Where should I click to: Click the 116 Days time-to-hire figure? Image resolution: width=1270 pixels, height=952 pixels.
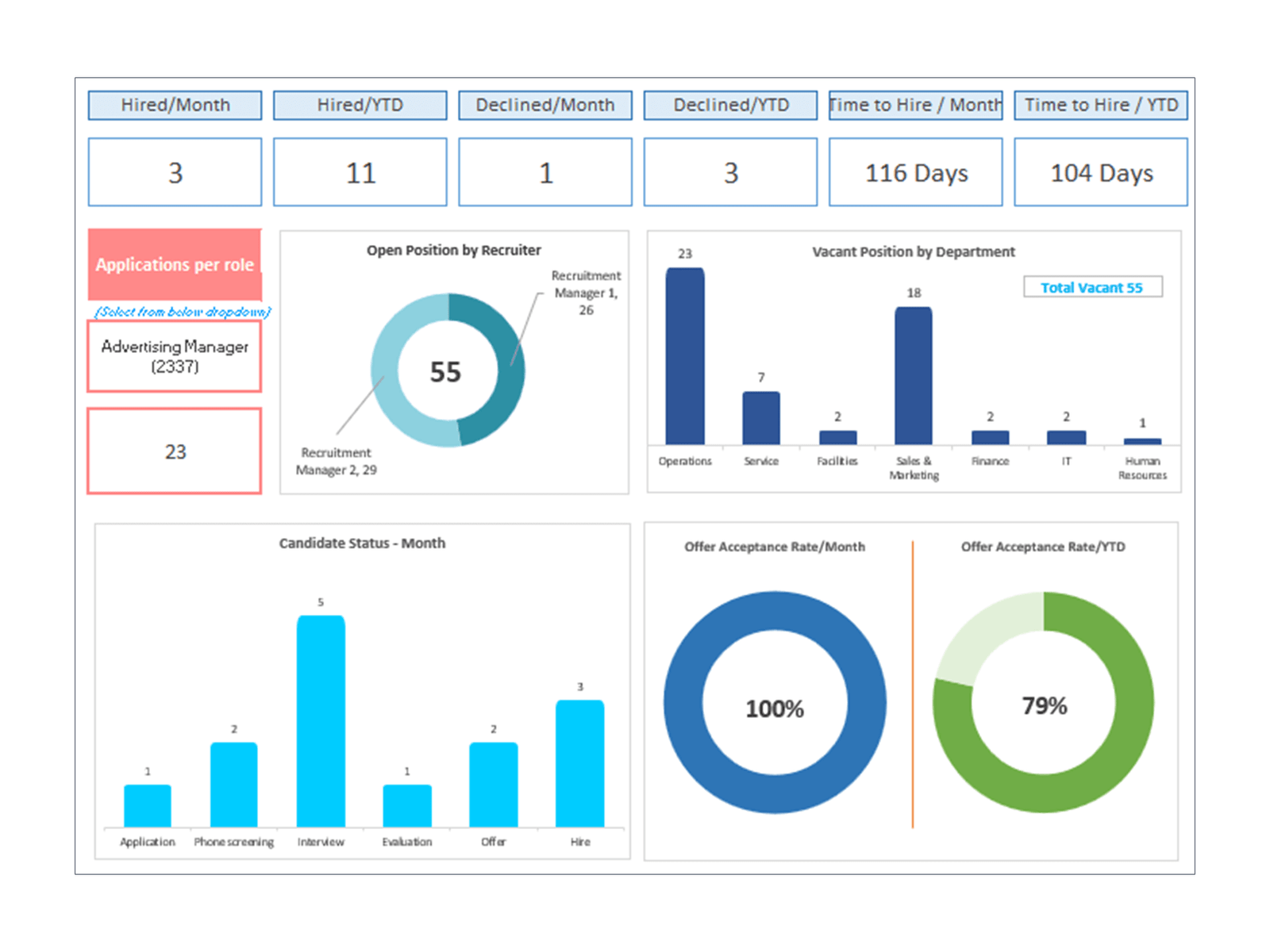[914, 172]
